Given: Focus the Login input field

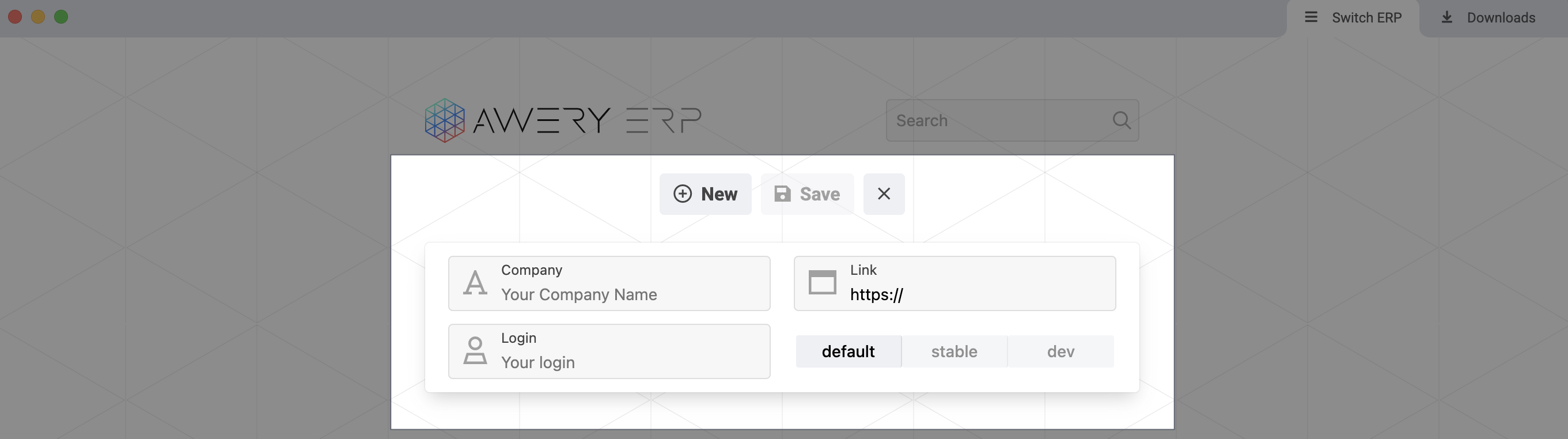Looking at the screenshot, I should point(609,351).
